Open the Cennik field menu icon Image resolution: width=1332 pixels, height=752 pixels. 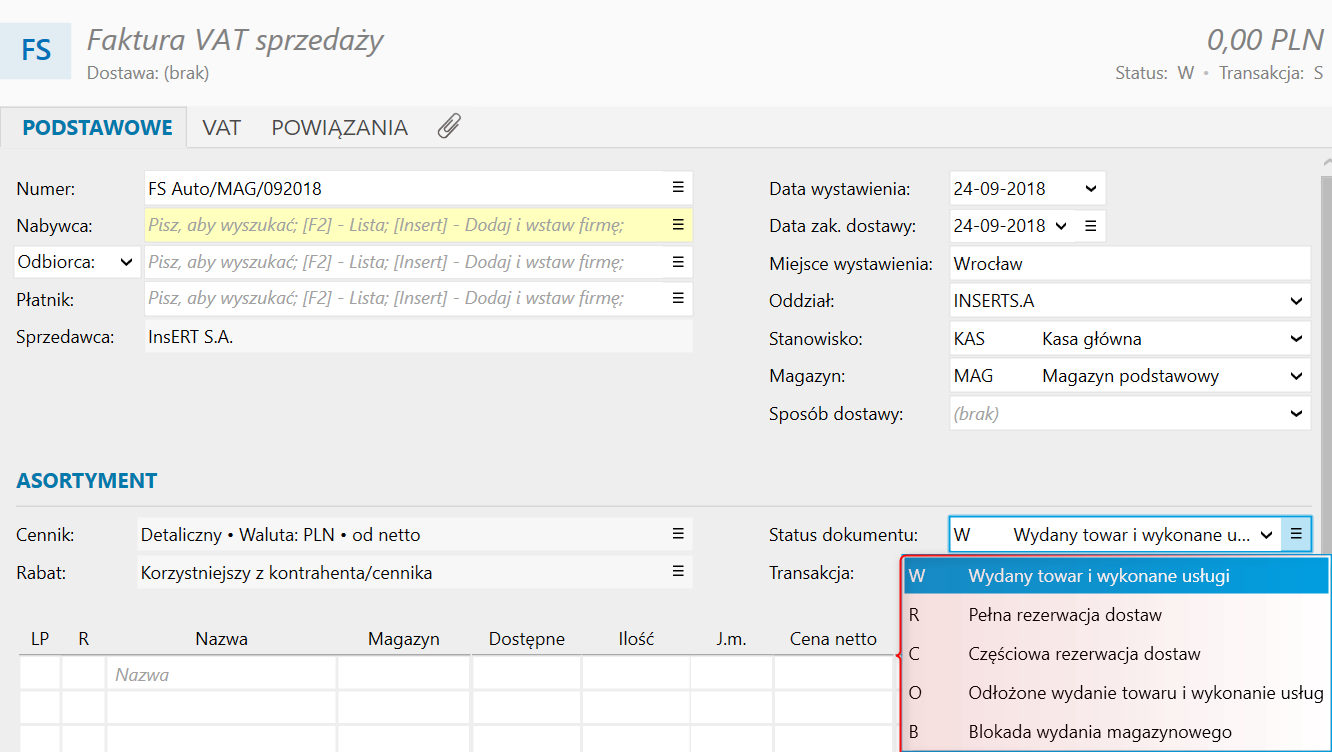pos(677,534)
